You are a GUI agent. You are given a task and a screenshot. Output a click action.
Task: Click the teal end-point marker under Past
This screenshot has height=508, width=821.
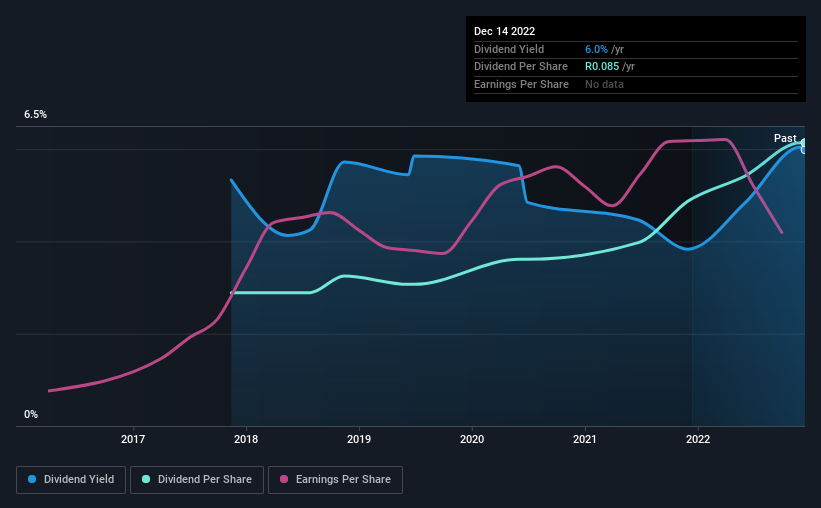[x=804, y=143]
